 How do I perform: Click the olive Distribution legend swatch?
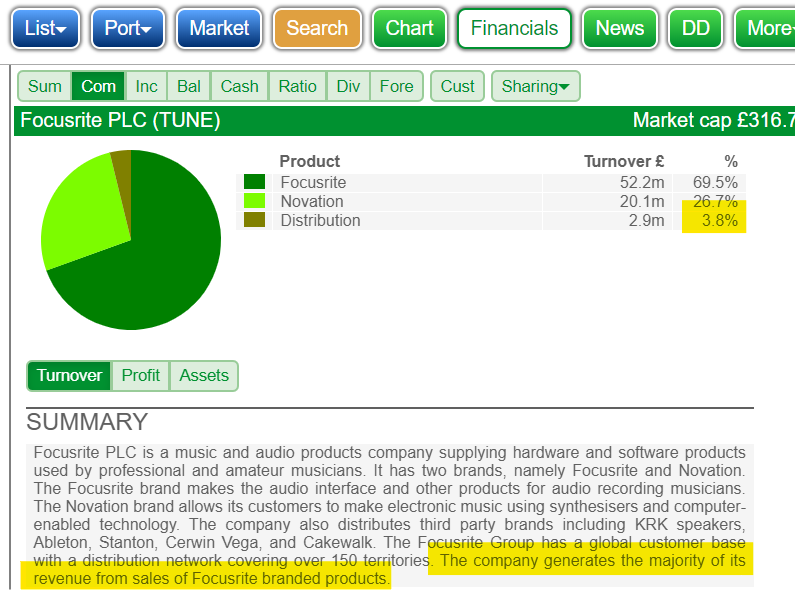click(x=255, y=220)
